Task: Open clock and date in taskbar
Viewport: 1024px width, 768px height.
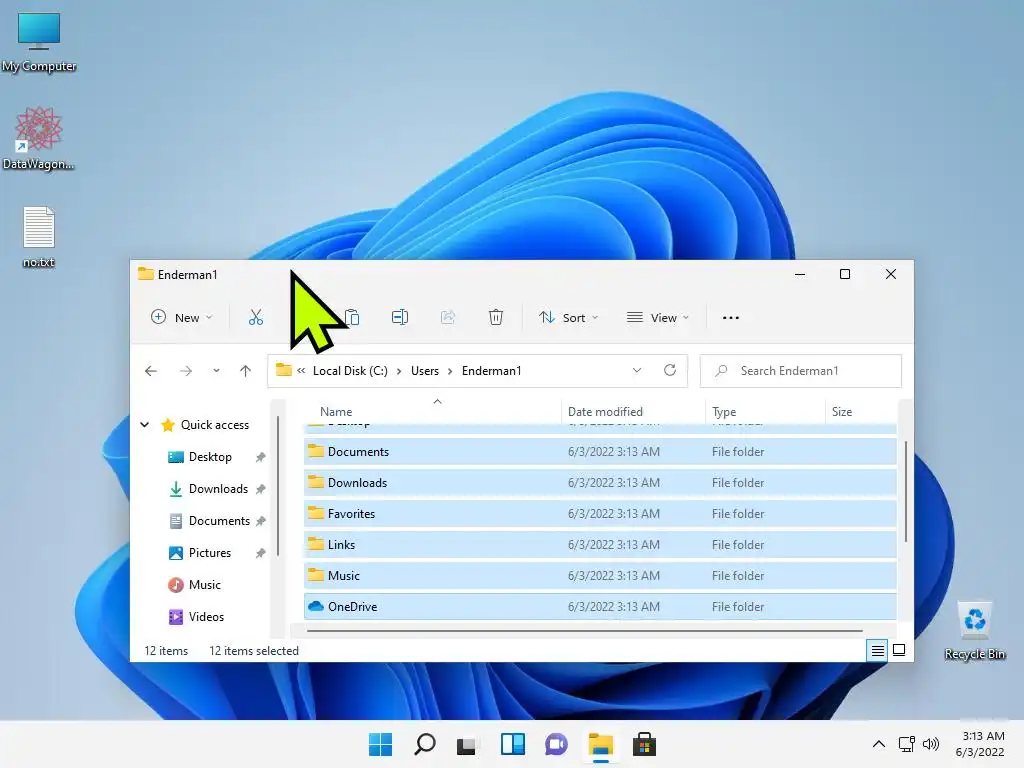Action: point(980,744)
